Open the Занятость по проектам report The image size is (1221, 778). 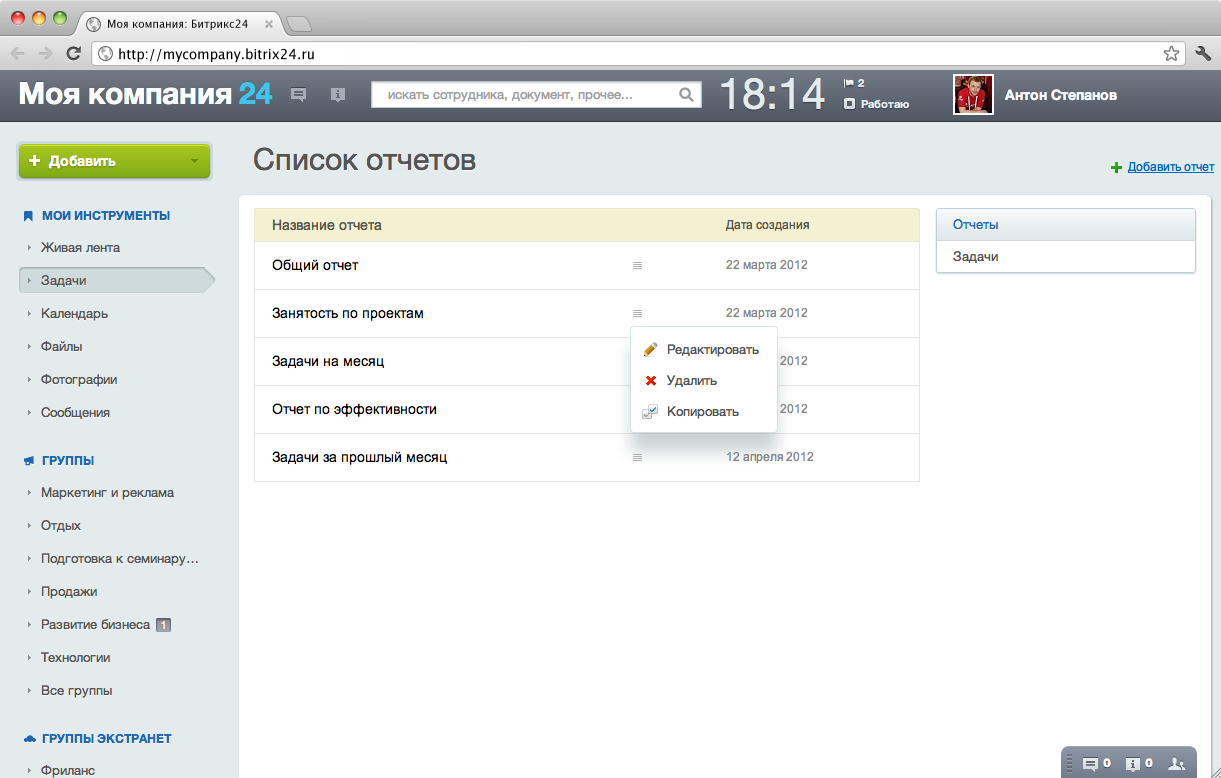tap(348, 313)
